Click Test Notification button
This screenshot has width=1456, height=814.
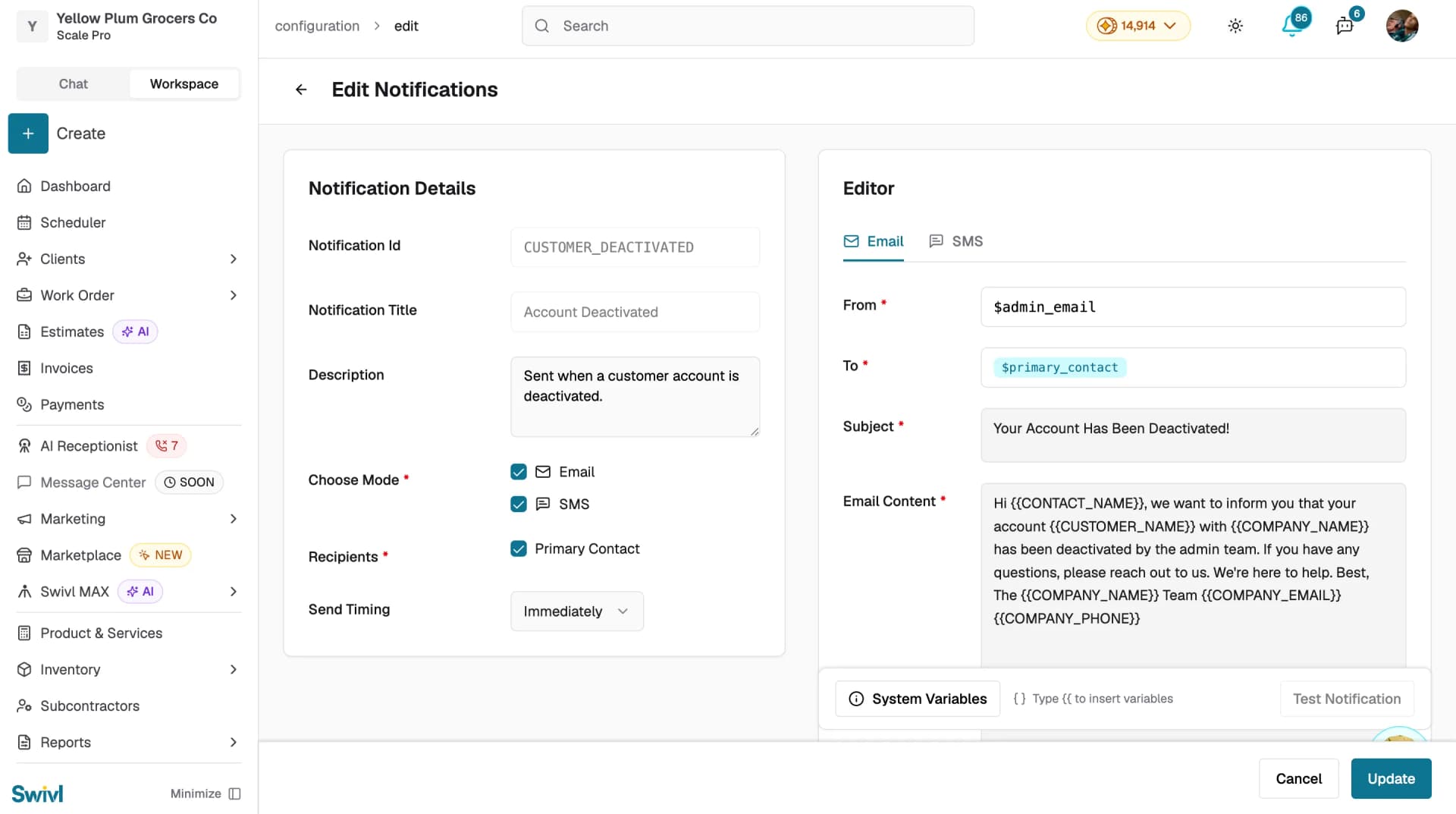[x=1347, y=699]
